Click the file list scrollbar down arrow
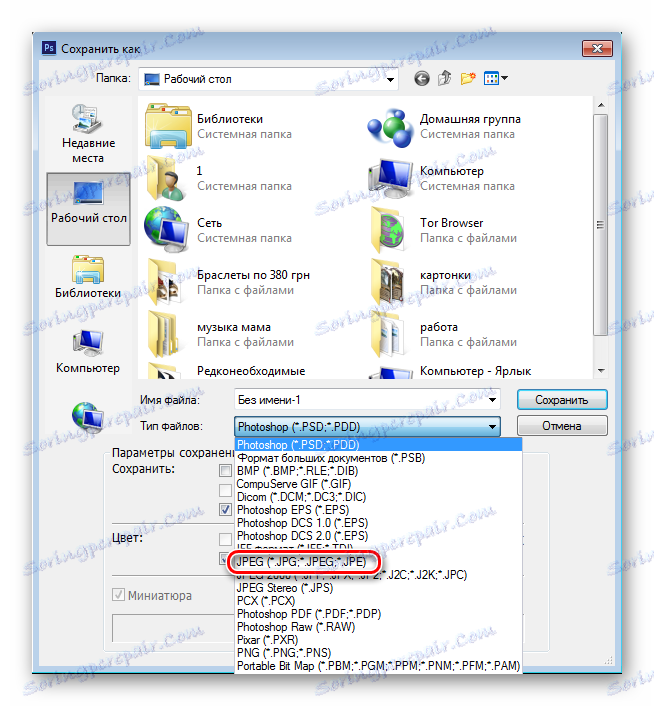Viewport: 654px width, 706px height. coord(600,371)
